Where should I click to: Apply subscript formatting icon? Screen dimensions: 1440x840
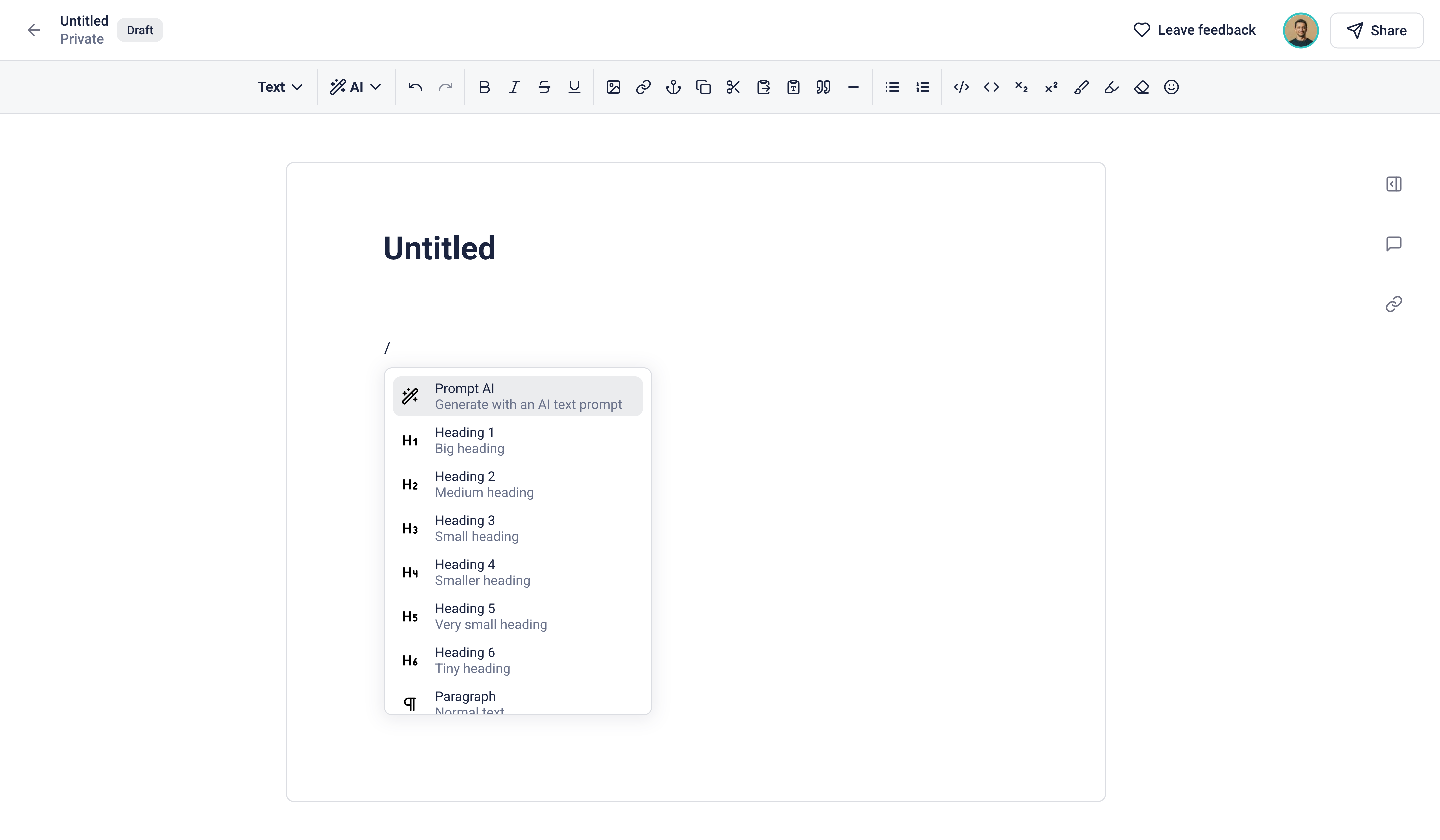pos(1021,87)
